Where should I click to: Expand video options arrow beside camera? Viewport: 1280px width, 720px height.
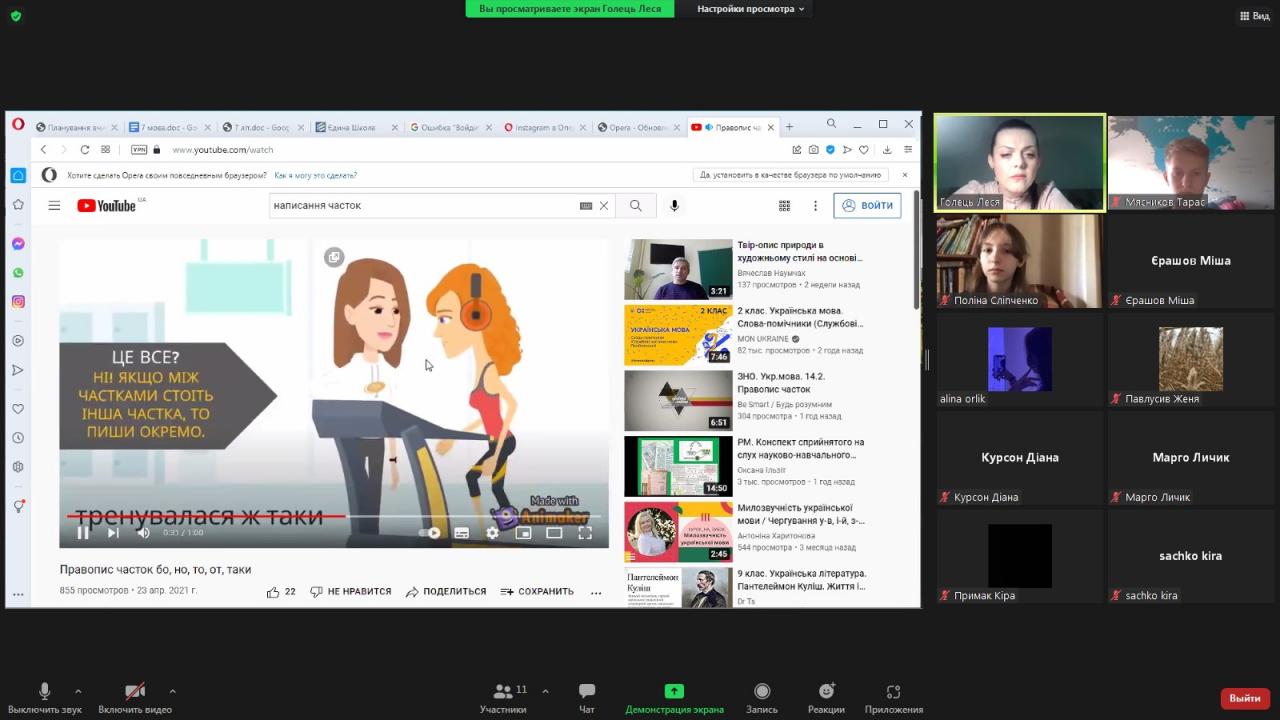[x=172, y=691]
